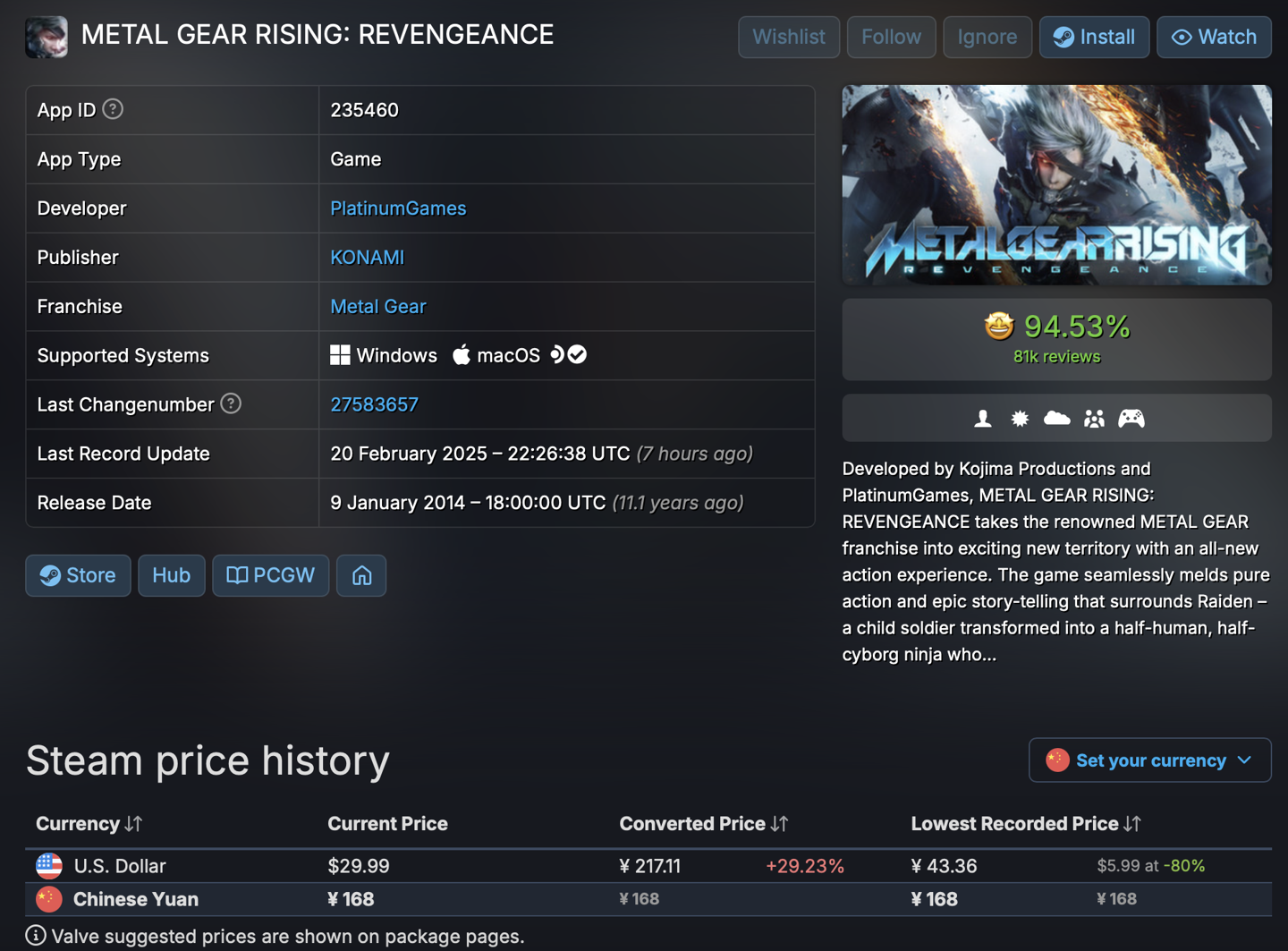Toggle Ignore for this game

(987, 37)
